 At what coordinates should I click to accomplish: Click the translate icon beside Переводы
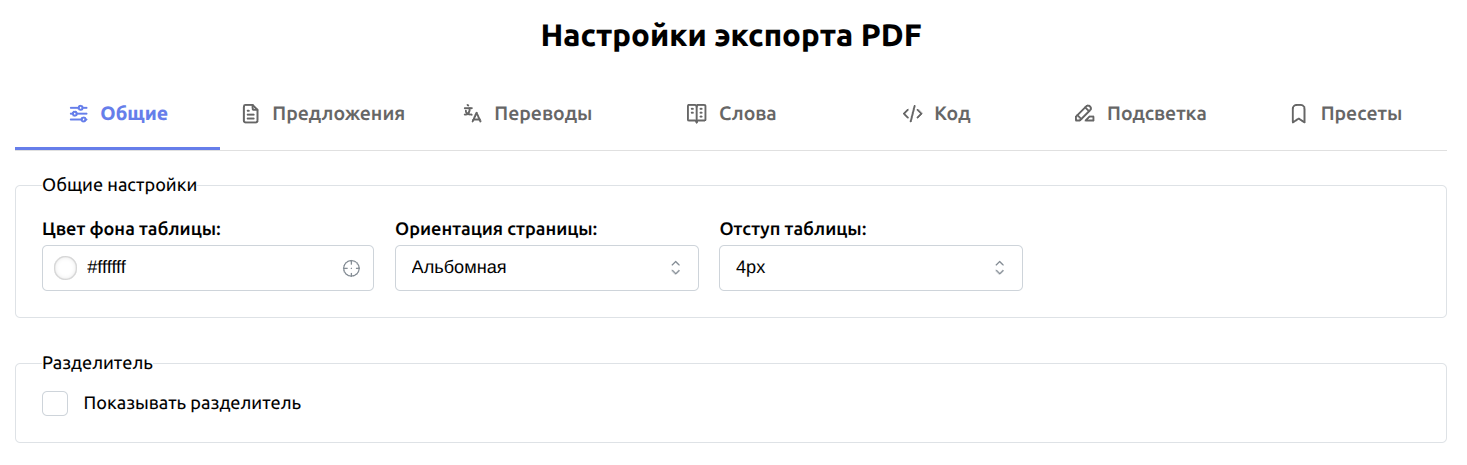click(473, 114)
